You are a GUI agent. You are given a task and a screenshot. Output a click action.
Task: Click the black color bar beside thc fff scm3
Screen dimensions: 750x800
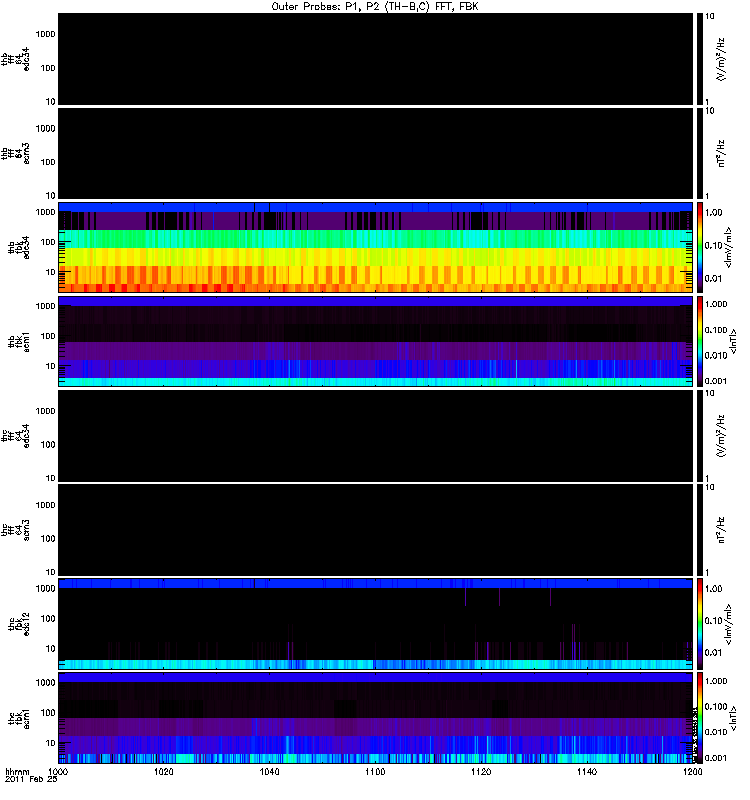click(700, 530)
